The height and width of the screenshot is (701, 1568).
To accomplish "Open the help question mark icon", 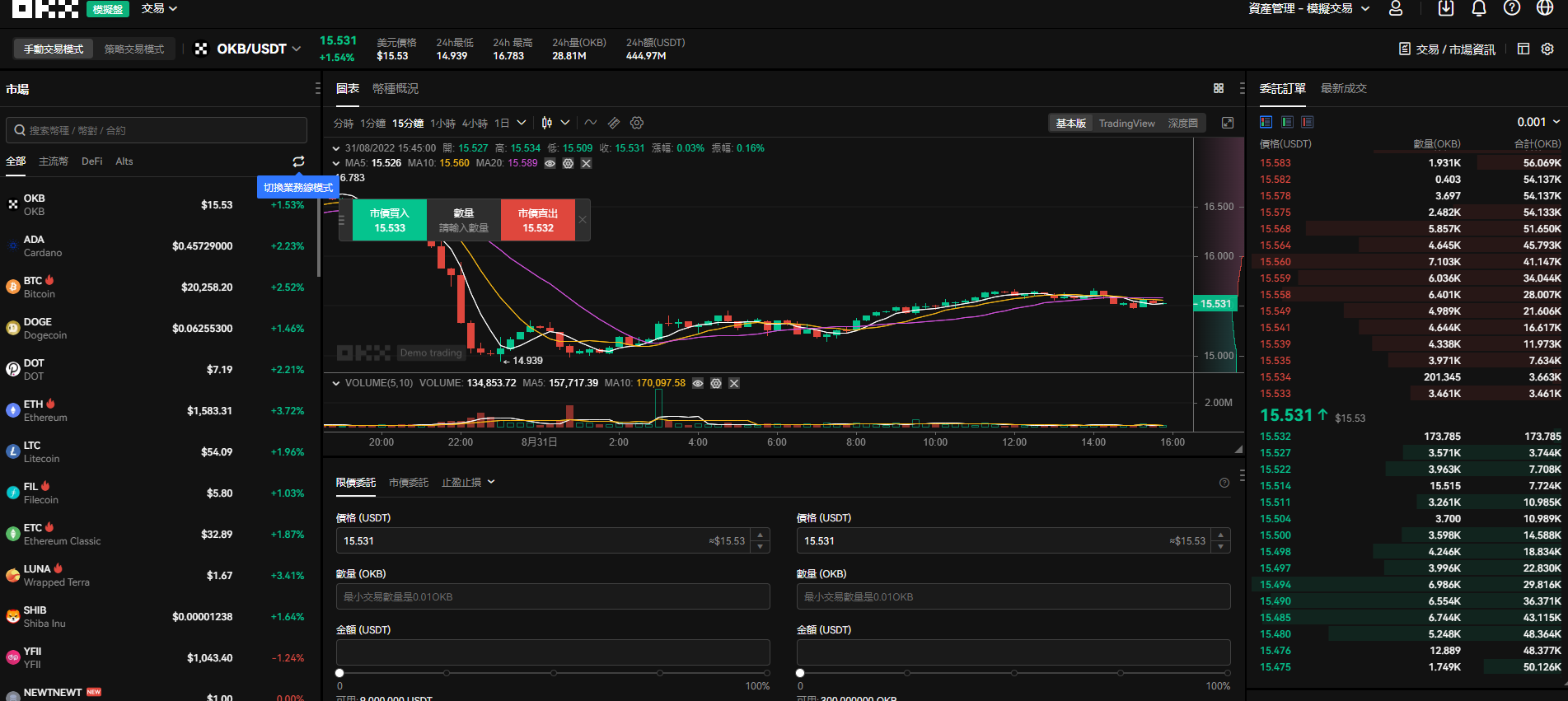I will pyautogui.click(x=1512, y=8).
